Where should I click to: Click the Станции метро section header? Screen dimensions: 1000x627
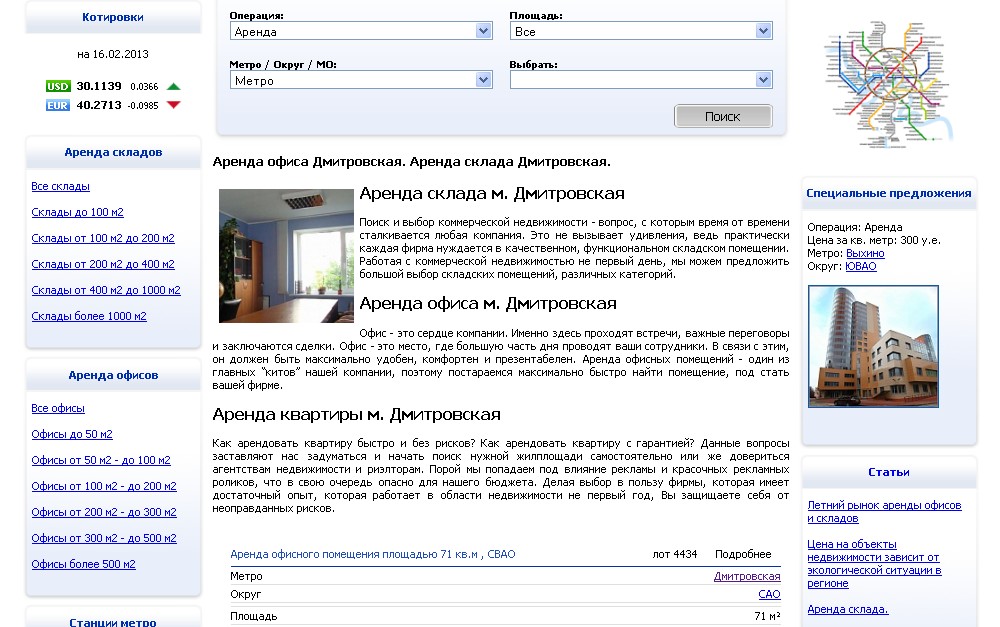click(113, 621)
